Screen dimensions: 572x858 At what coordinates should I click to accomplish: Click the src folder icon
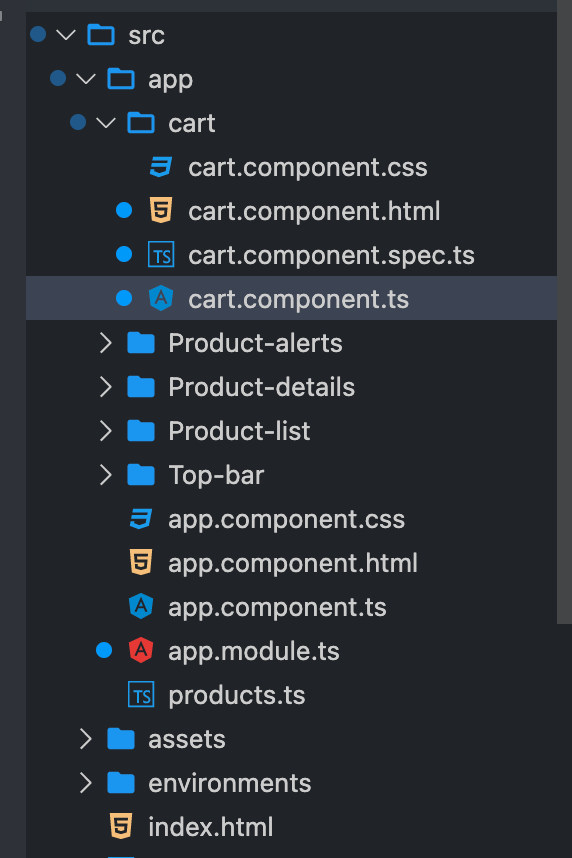(101, 35)
